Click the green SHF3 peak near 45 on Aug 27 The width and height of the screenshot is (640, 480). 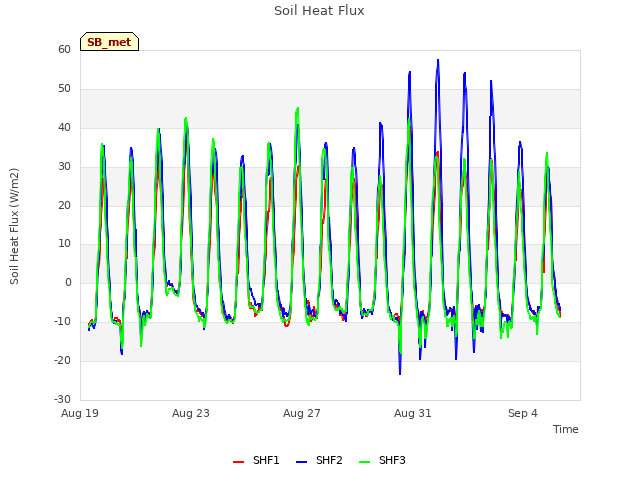tap(298, 109)
